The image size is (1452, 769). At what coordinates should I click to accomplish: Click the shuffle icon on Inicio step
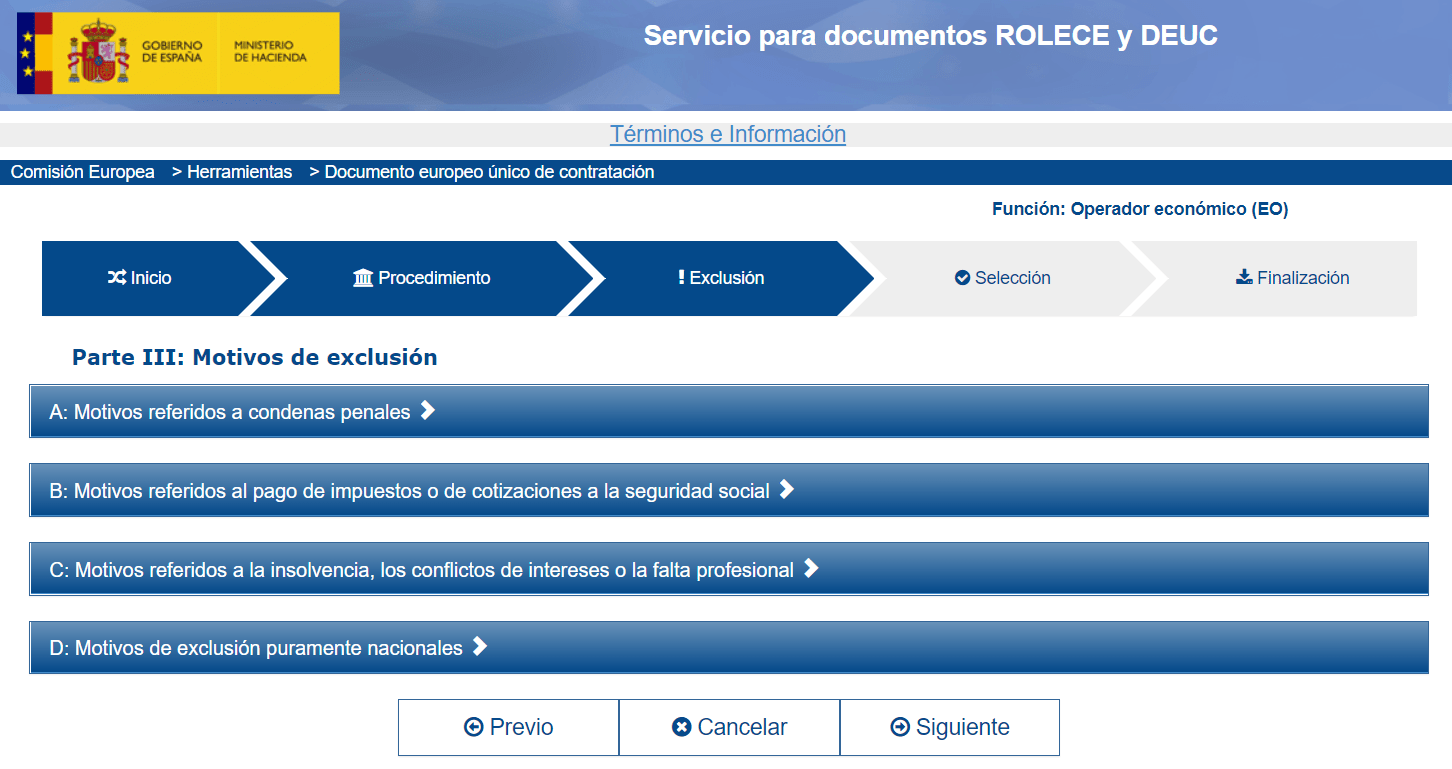click(x=116, y=278)
